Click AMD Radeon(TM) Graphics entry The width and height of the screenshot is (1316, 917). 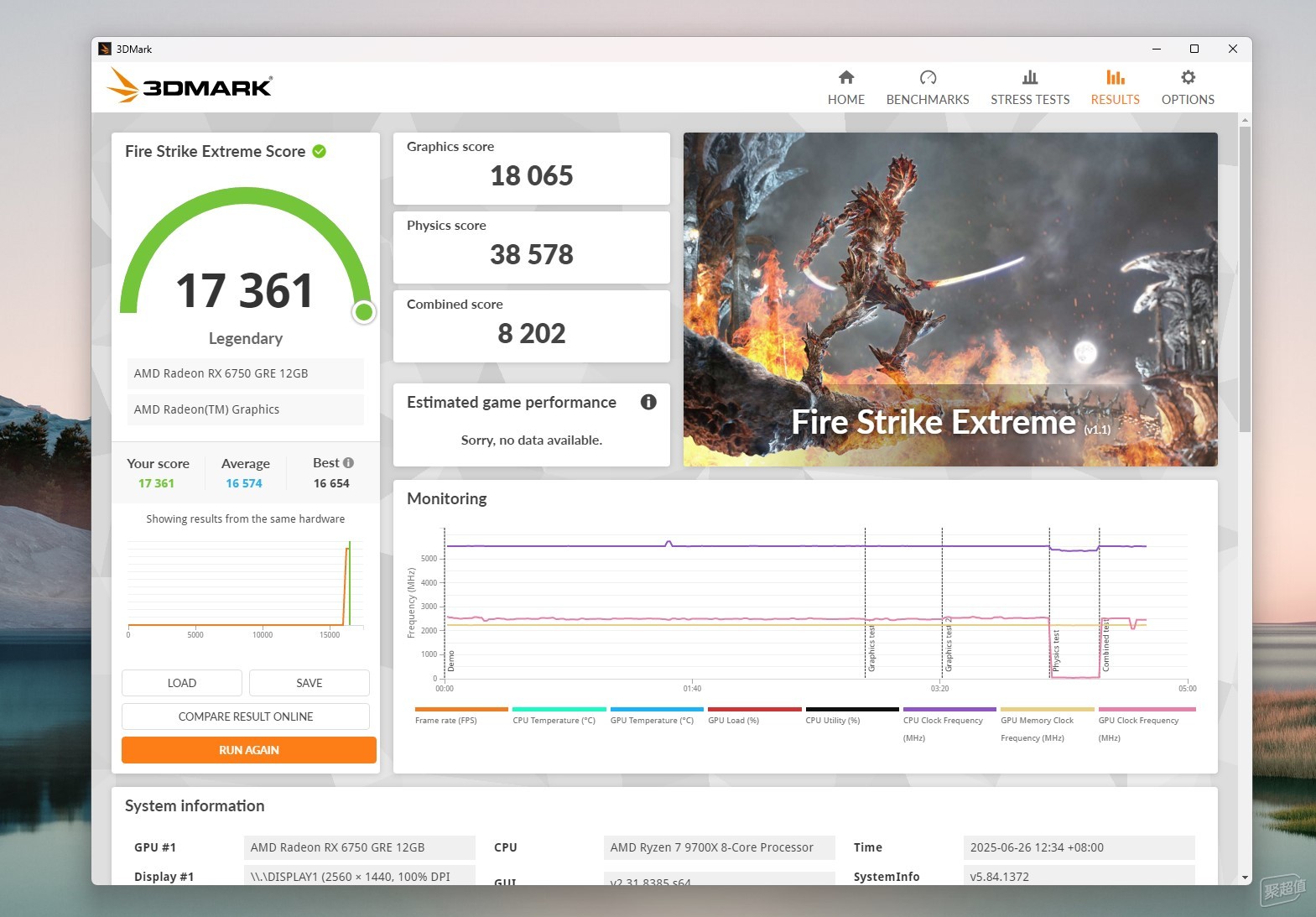pos(246,409)
